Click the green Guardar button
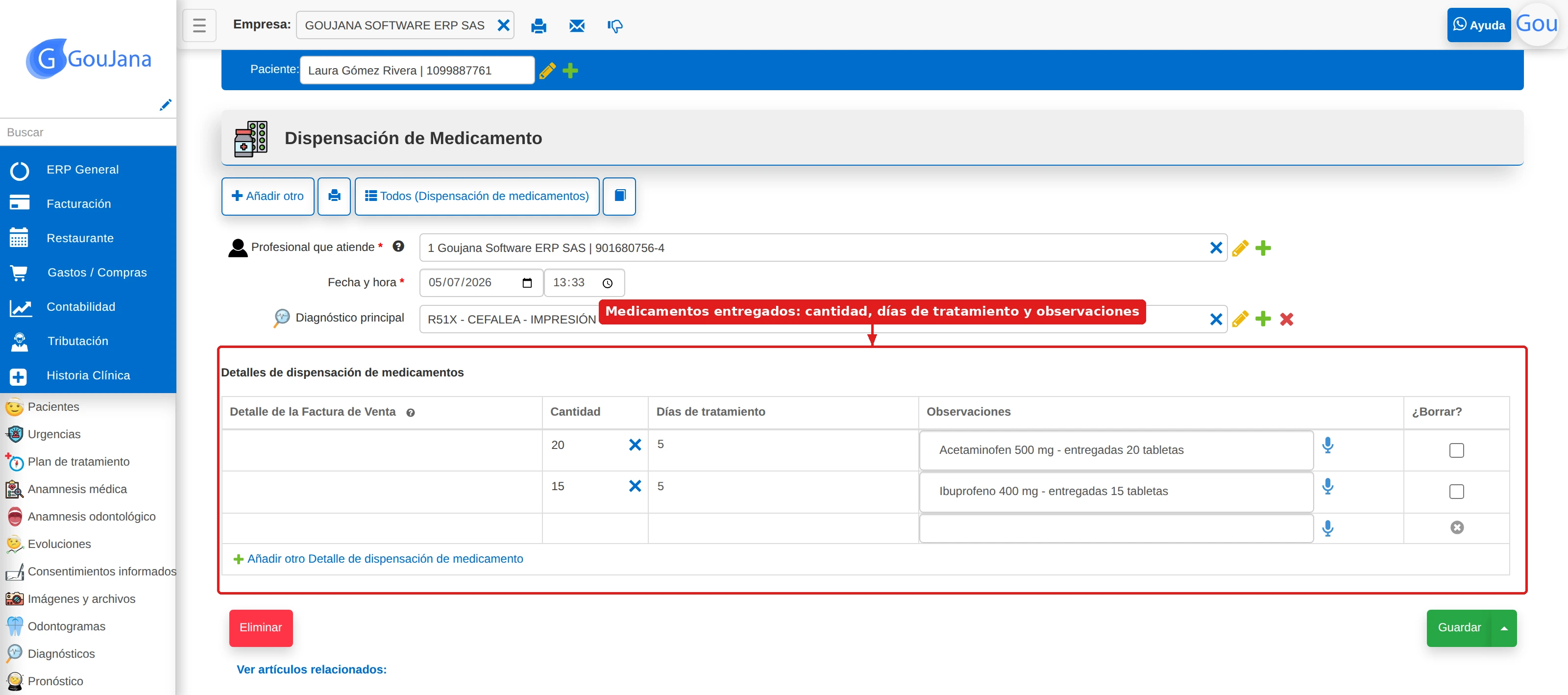Viewport: 1568px width, 695px height. (x=1459, y=628)
